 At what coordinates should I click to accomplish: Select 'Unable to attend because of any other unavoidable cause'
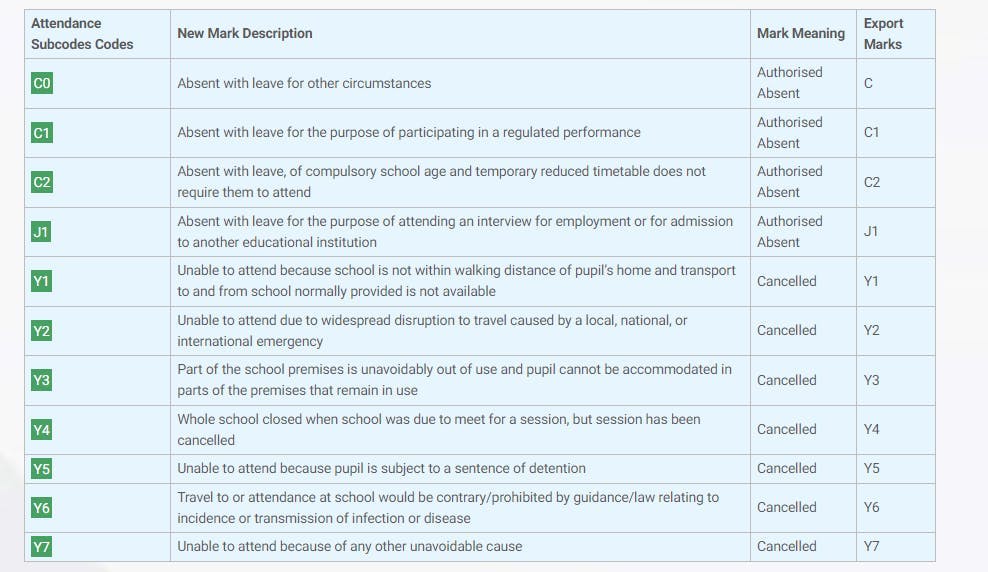349,546
